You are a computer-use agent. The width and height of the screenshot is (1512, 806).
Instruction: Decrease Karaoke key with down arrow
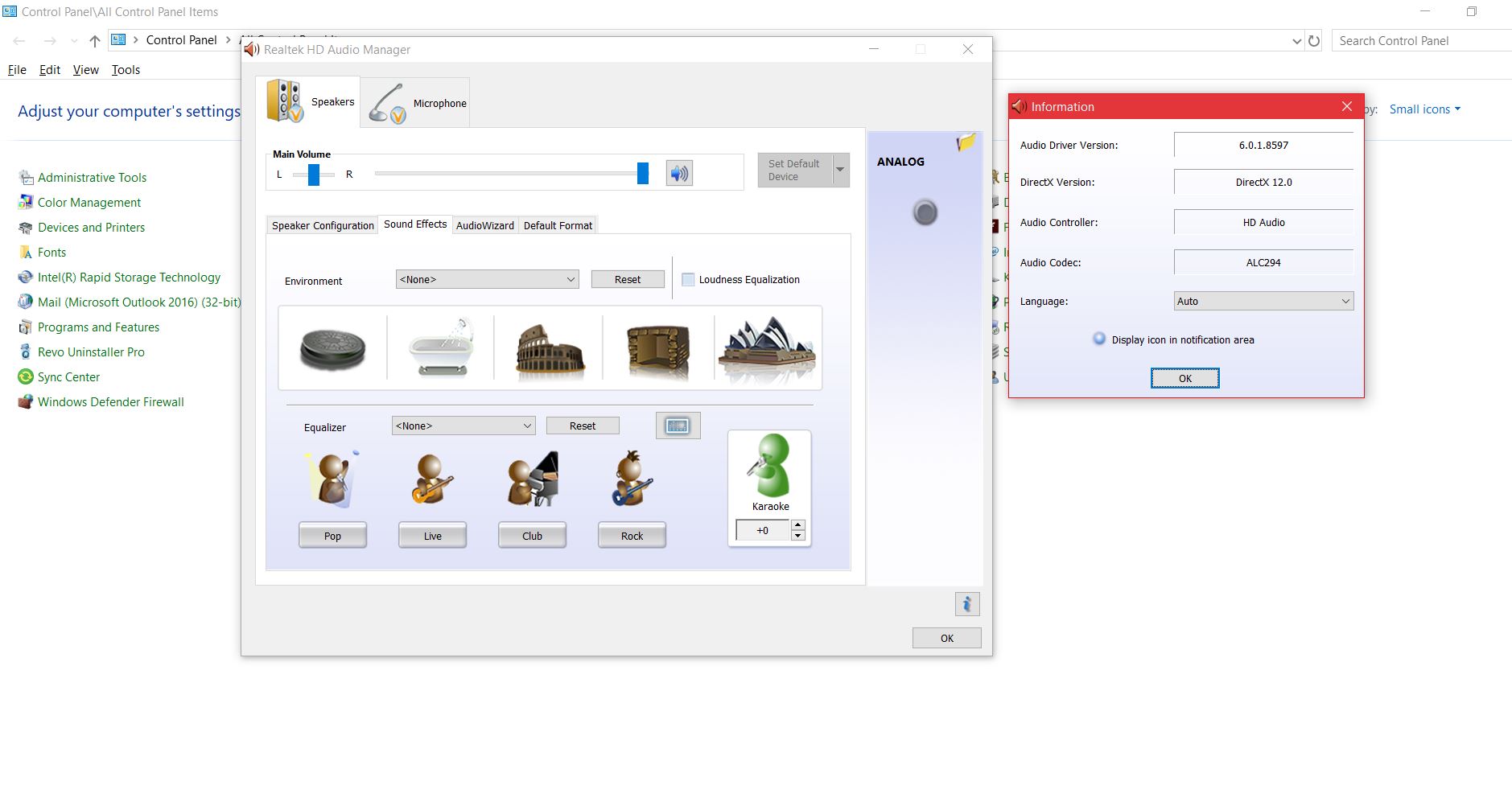(797, 536)
